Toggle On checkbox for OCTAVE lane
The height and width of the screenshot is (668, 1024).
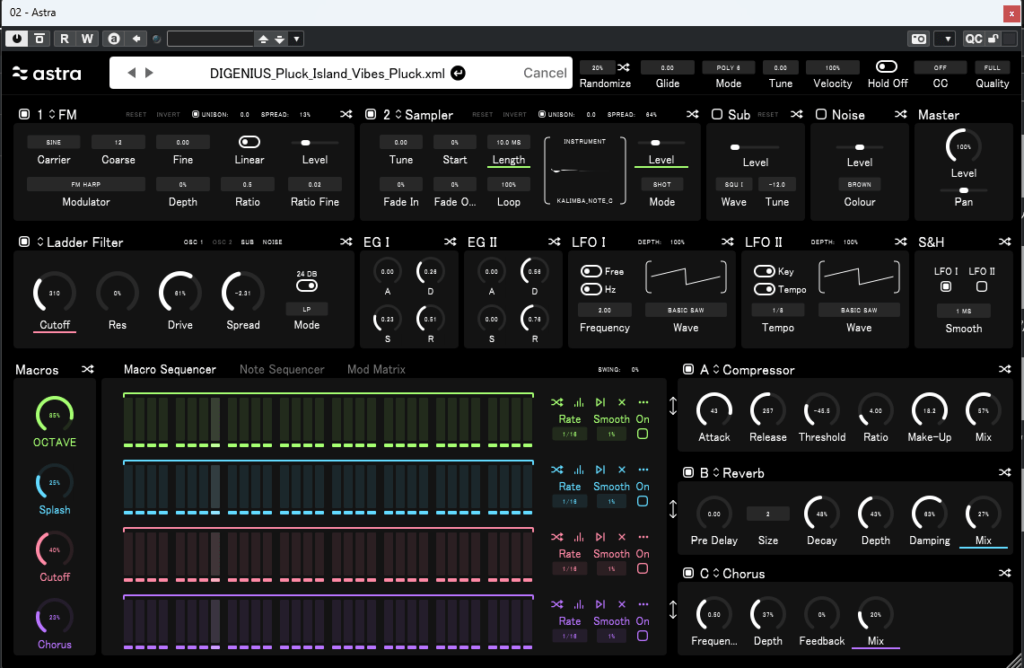[643, 434]
